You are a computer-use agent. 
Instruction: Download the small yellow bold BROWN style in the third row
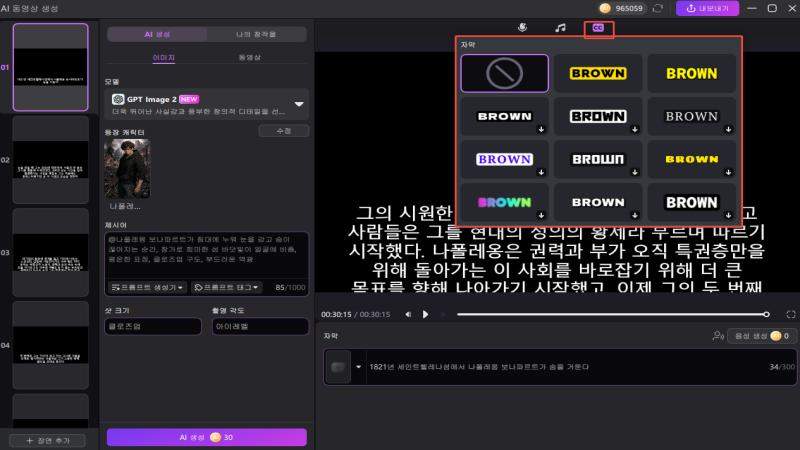pos(728,172)
